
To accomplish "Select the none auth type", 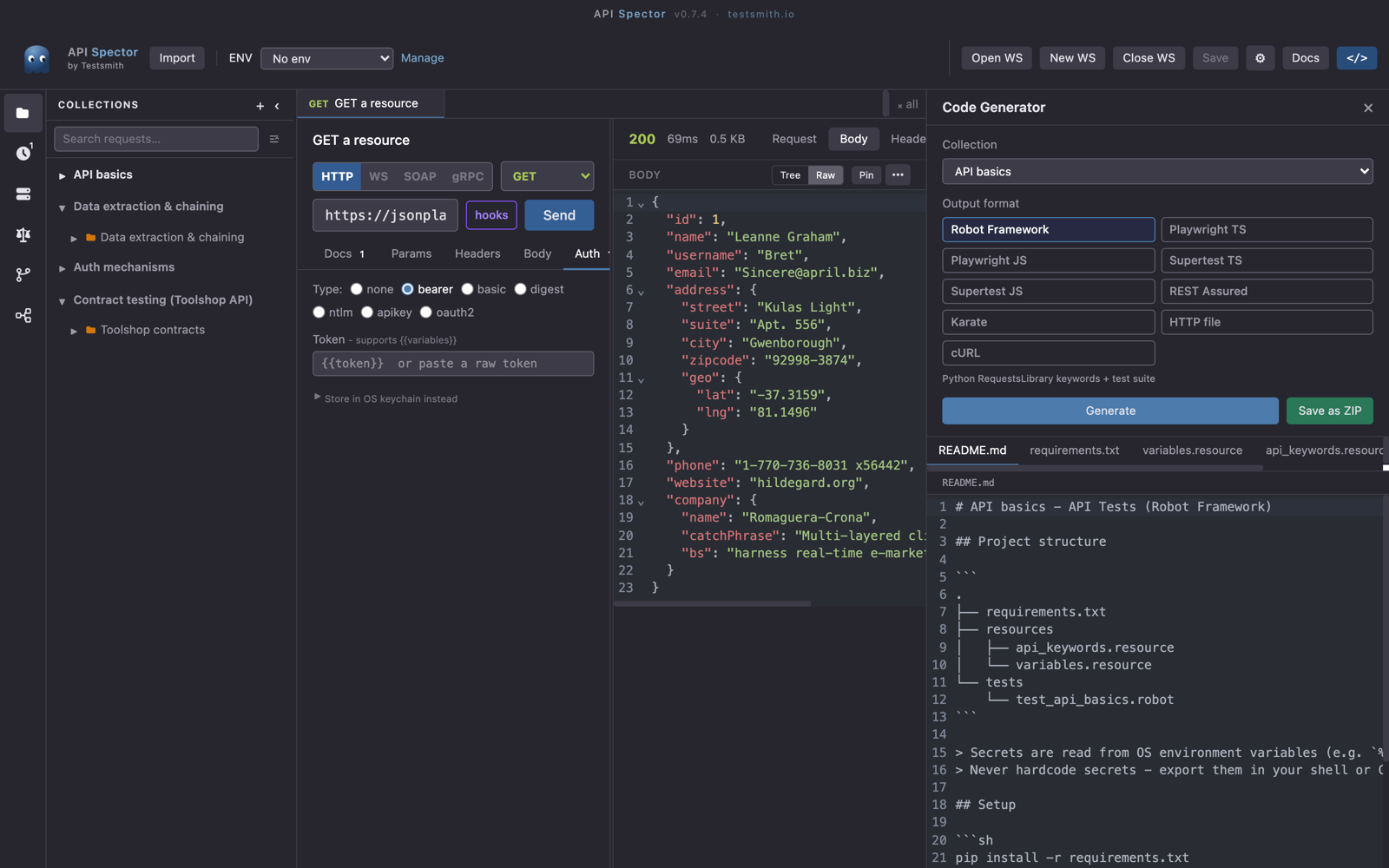I will [356, 289].
